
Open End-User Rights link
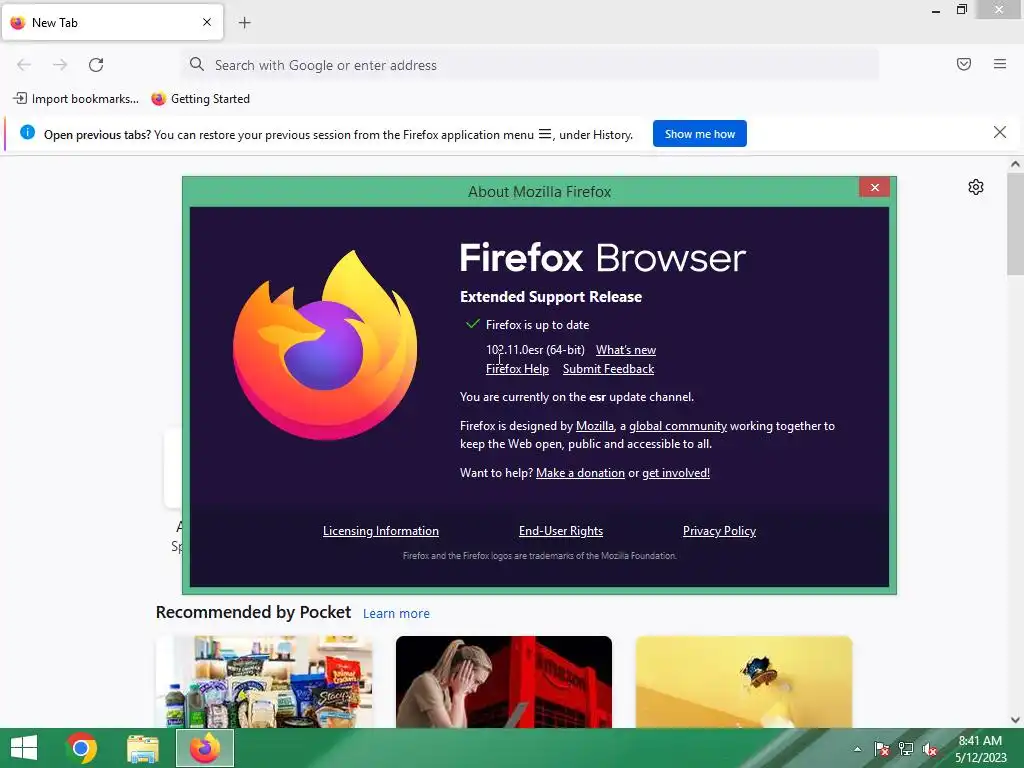coord(561,531)
